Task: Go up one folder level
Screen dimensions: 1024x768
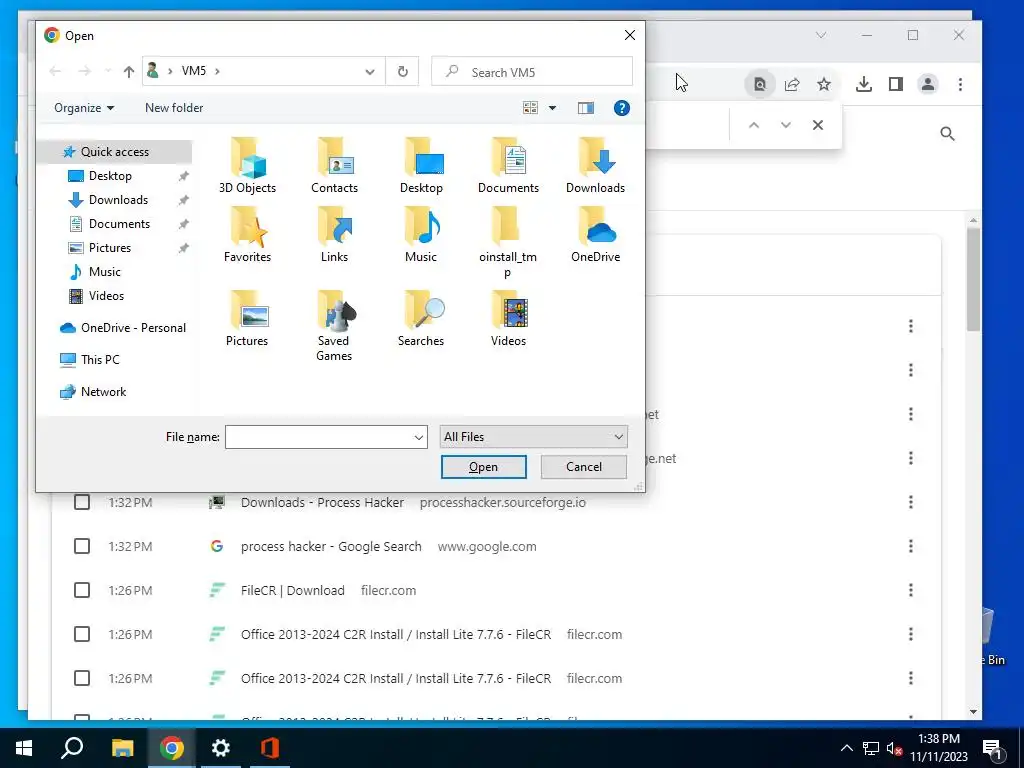Action: click(x=129, y=71)
